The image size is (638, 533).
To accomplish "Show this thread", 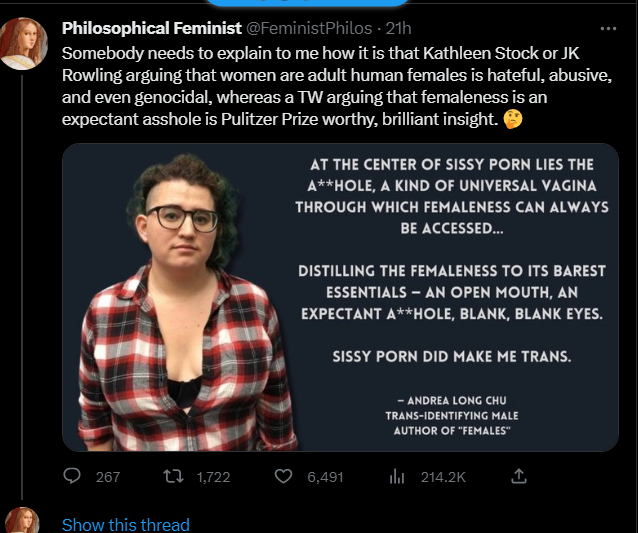I will 125,524.
